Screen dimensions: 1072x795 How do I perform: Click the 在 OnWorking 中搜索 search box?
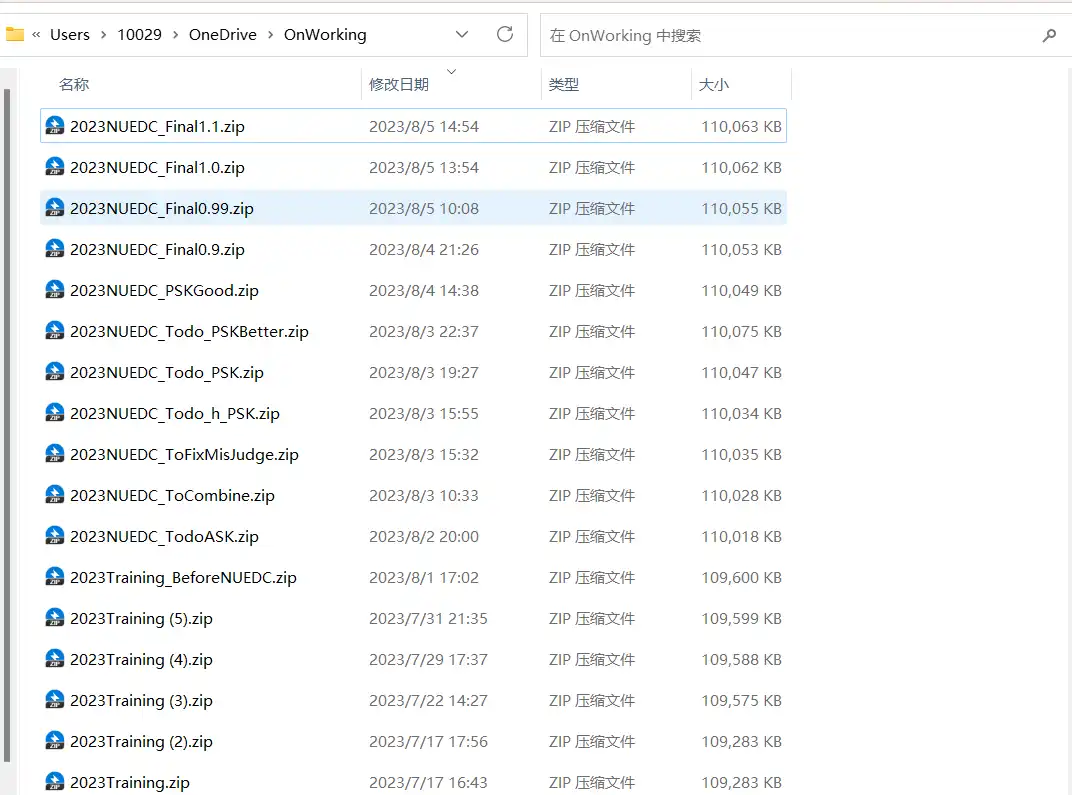pos(790,36)
